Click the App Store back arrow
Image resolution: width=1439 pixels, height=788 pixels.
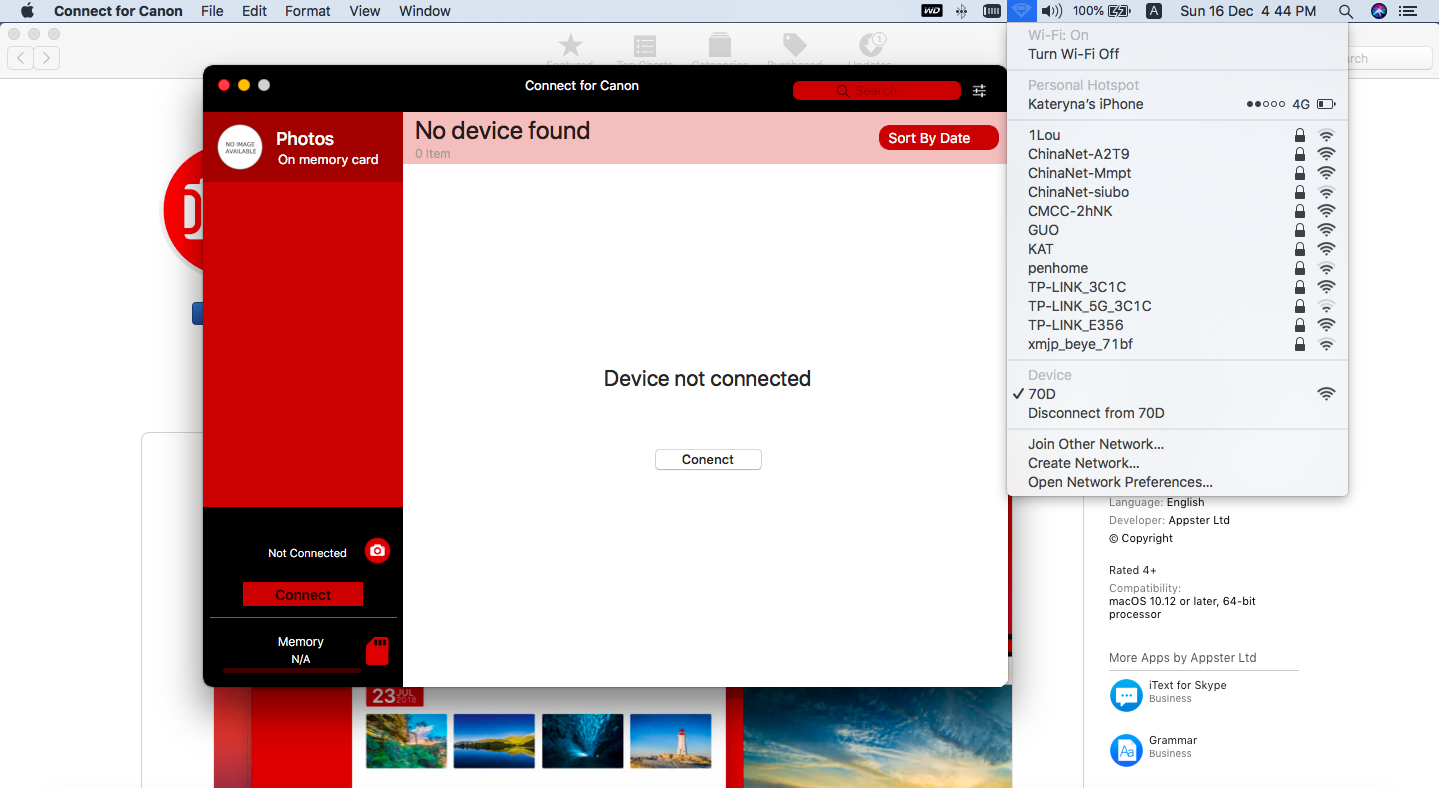click(x=20, y=58)
